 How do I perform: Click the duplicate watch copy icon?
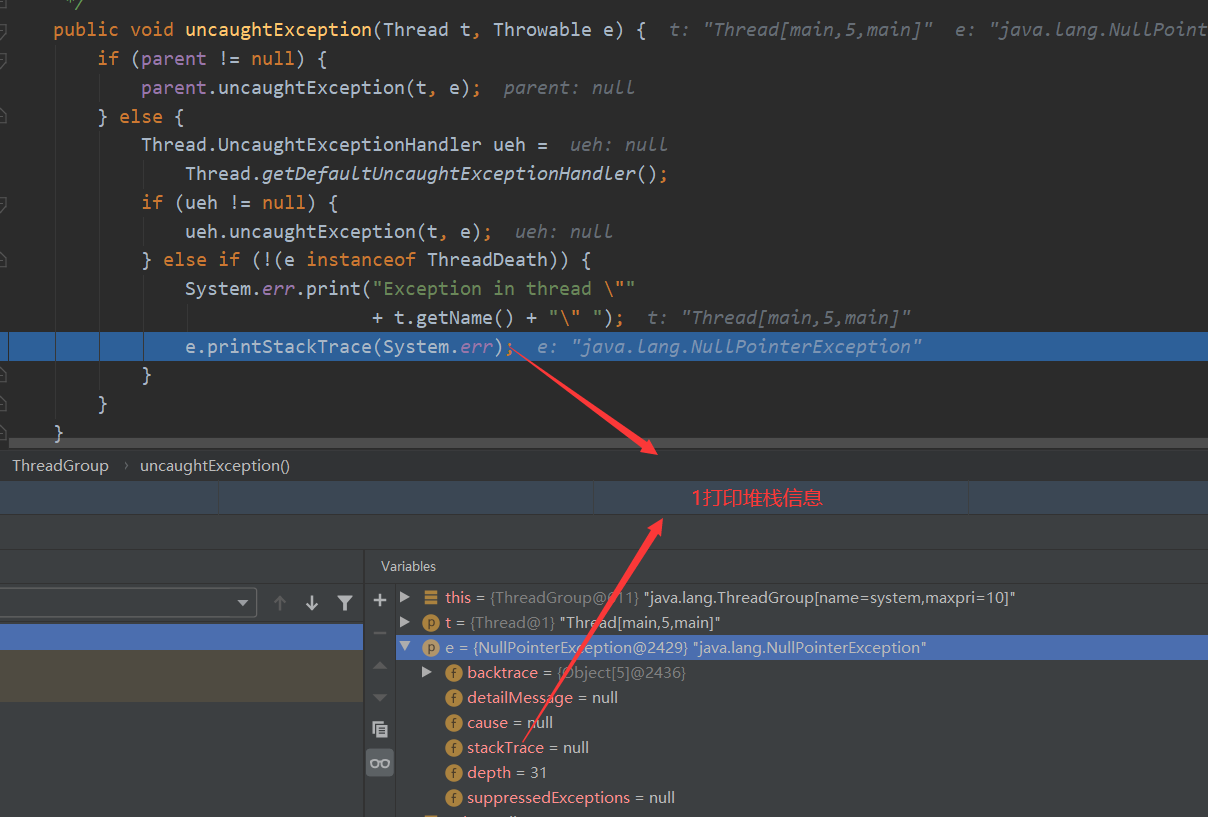(380, 729)
